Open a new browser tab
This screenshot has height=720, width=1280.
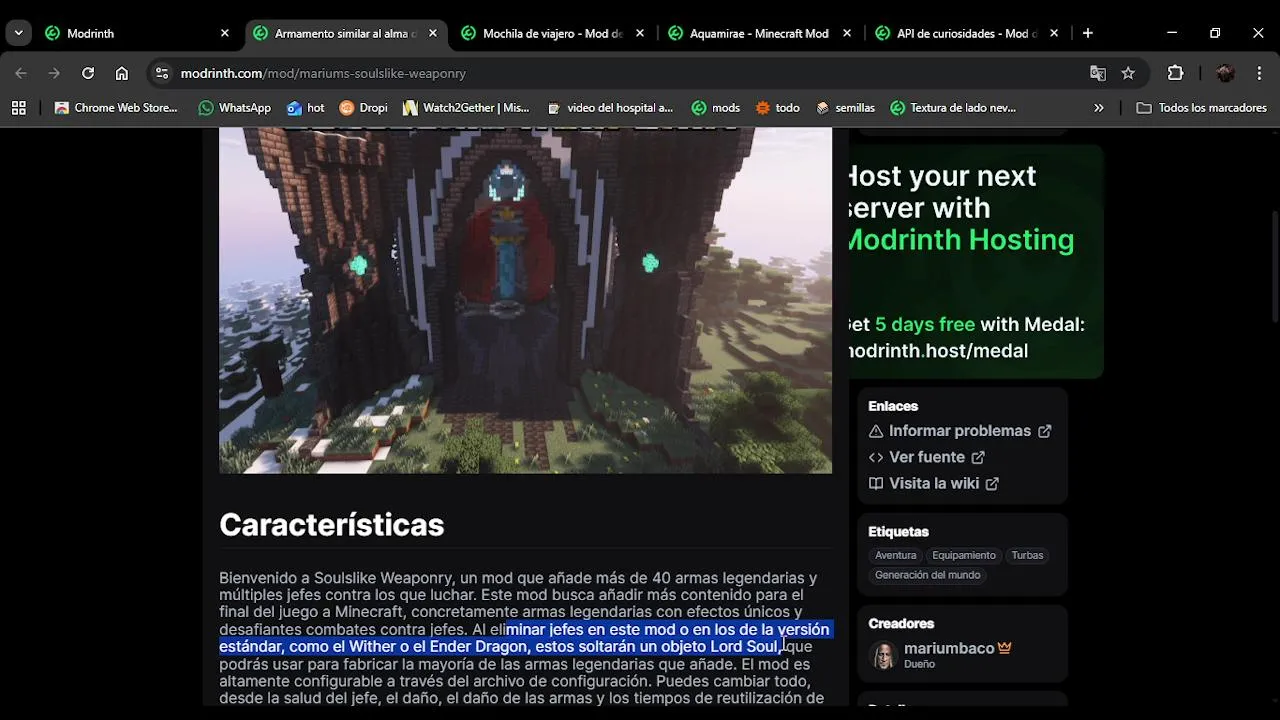(1088, 33)
